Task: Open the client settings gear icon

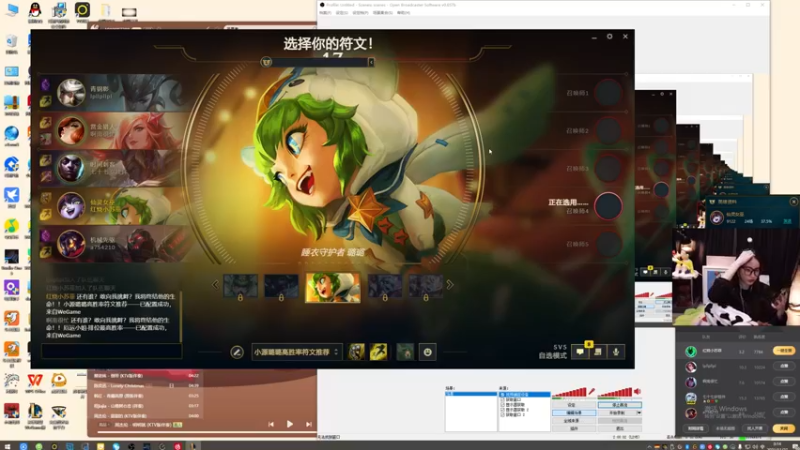Action: (x=609, y=37)
